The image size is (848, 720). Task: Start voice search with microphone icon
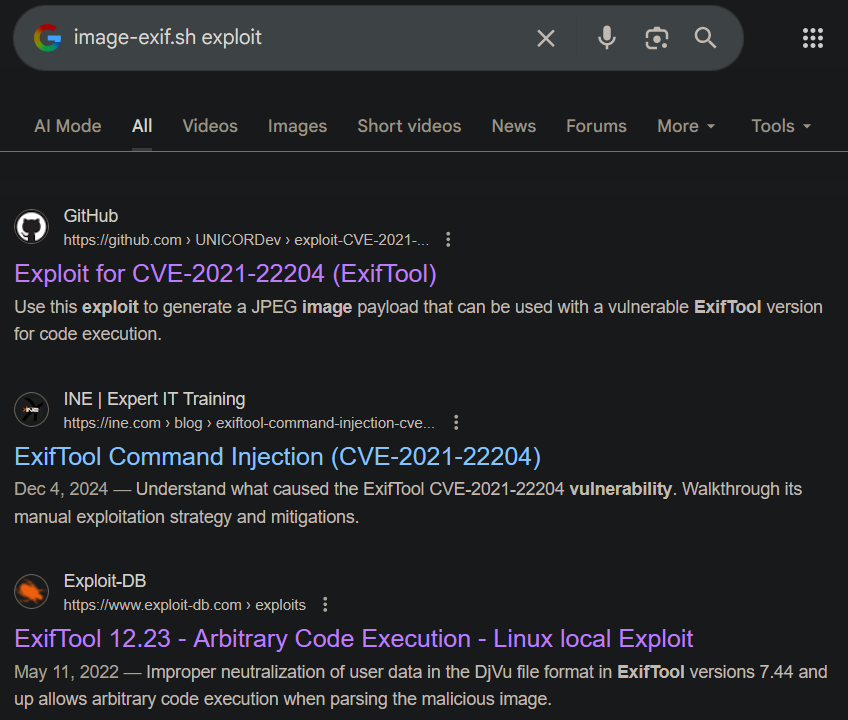(606, 38)
